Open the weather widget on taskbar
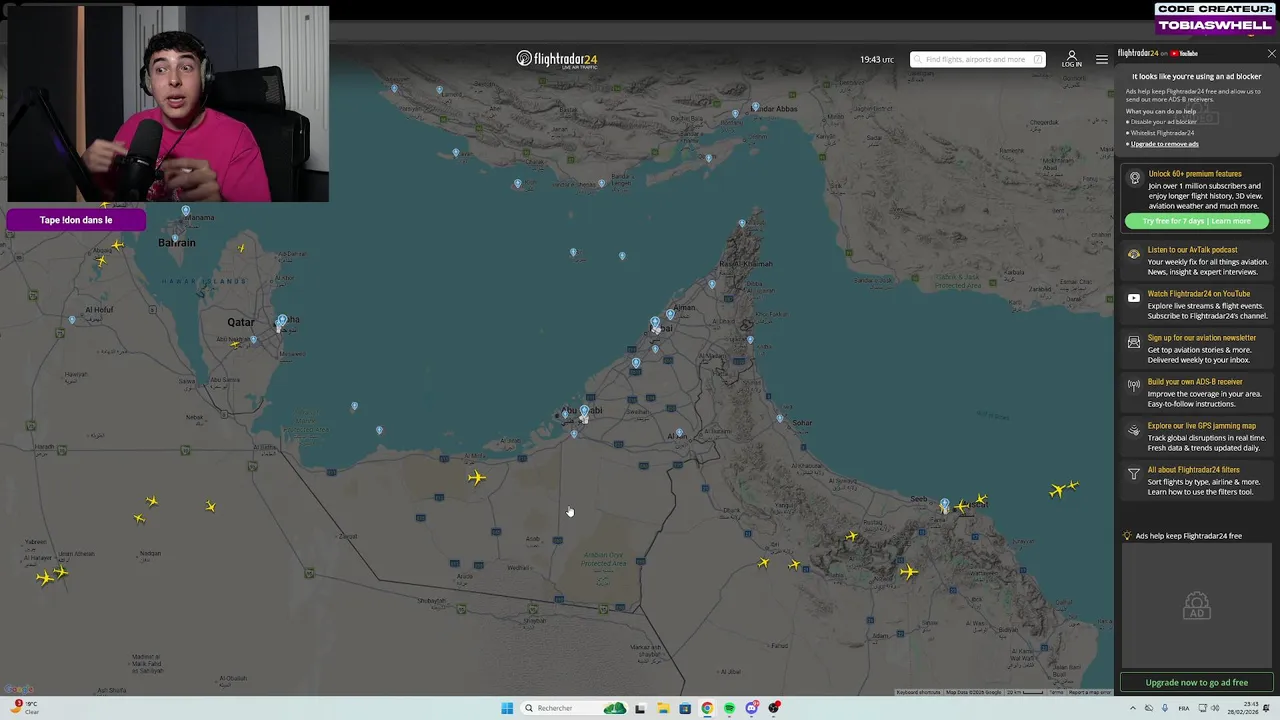This screenshot has width=1280, height=720. tap(22, 707)
